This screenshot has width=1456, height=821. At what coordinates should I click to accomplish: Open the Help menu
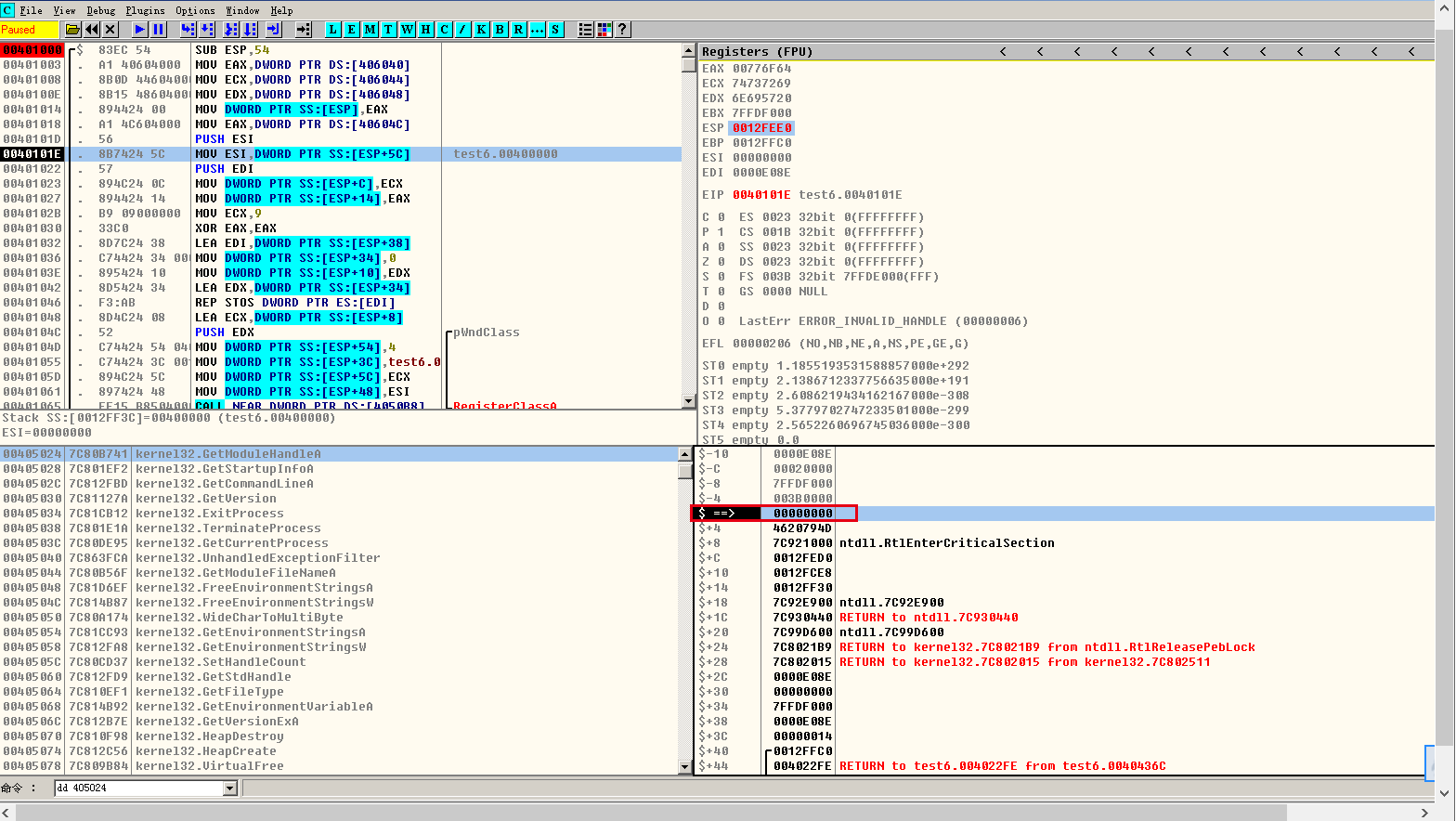click(282, 10)
